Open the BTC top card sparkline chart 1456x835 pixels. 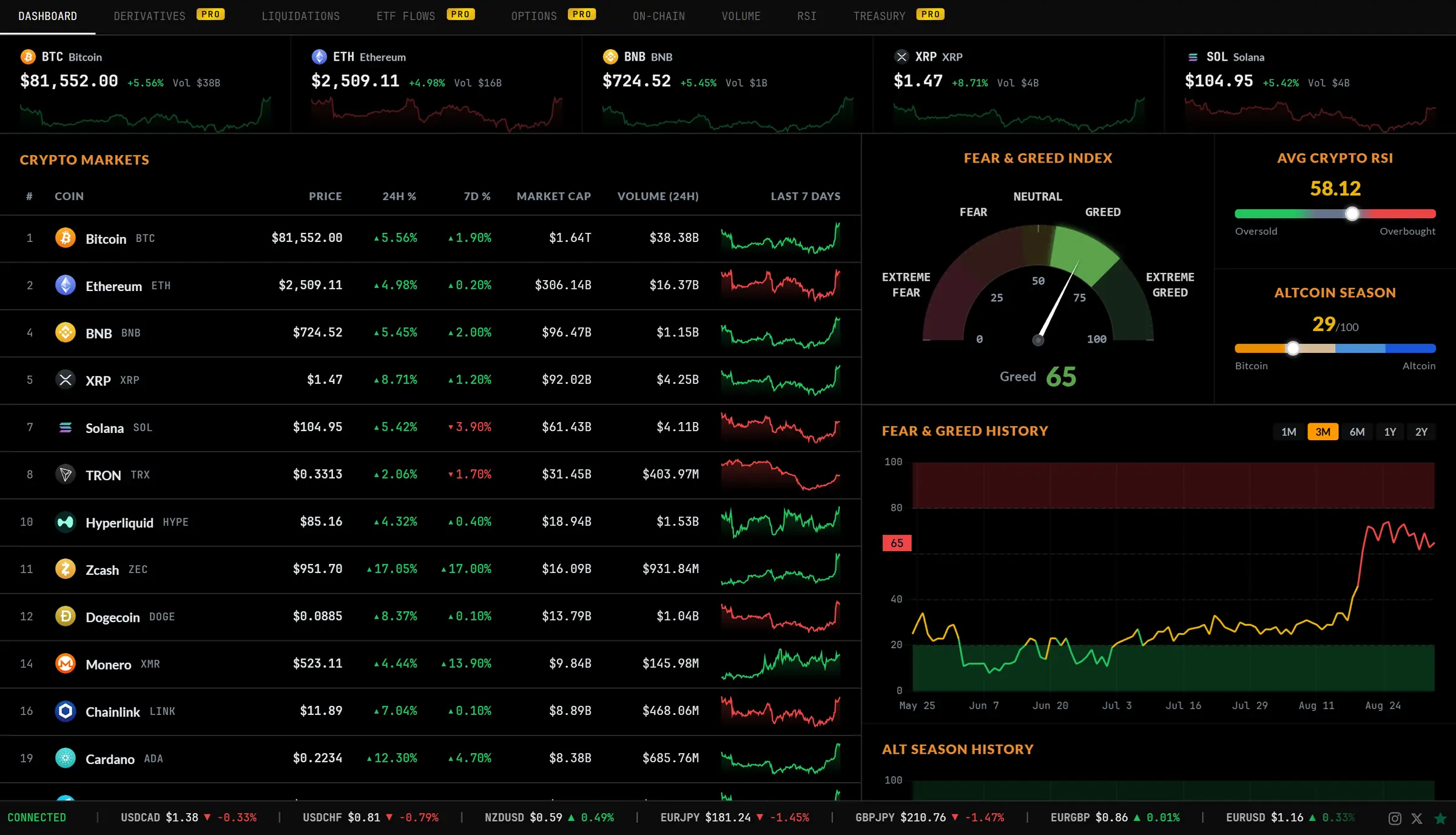146,113
